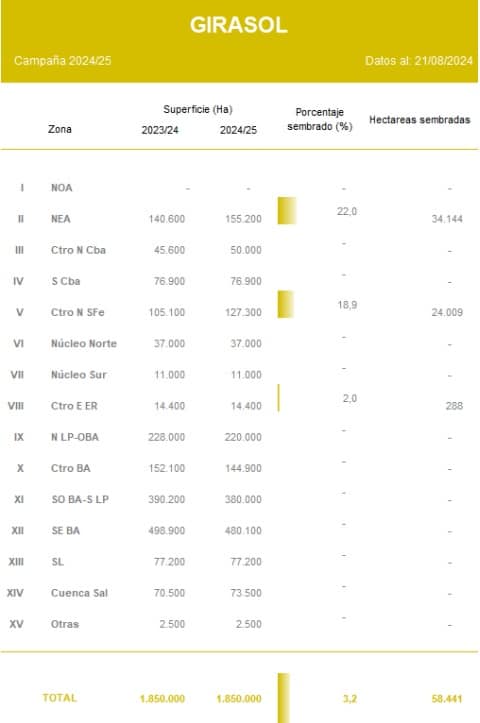This screenshot has height=723, width=480.
Task: Select the NEA zone row label
Action: coord(61,219)
